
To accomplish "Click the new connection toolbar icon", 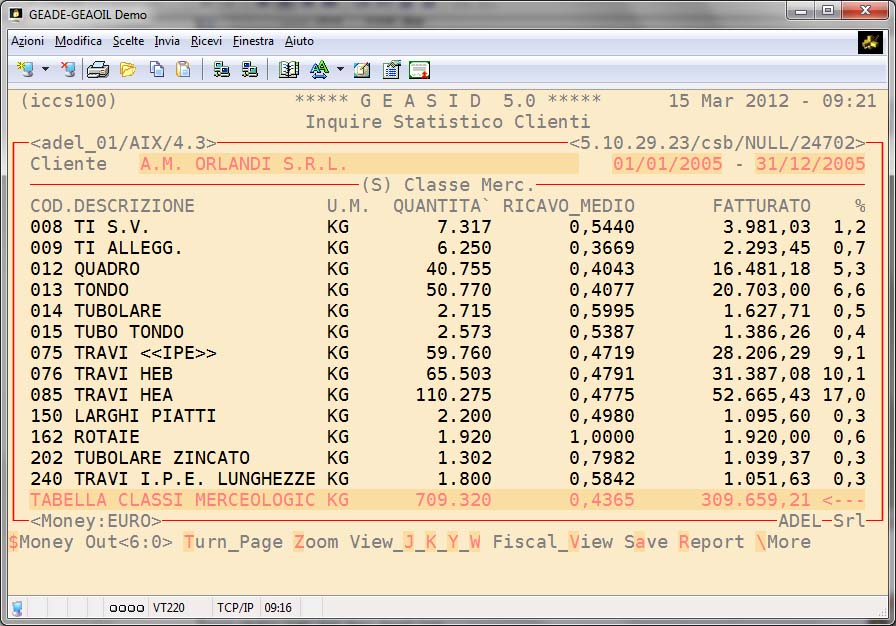I will (x=25, y=70).
